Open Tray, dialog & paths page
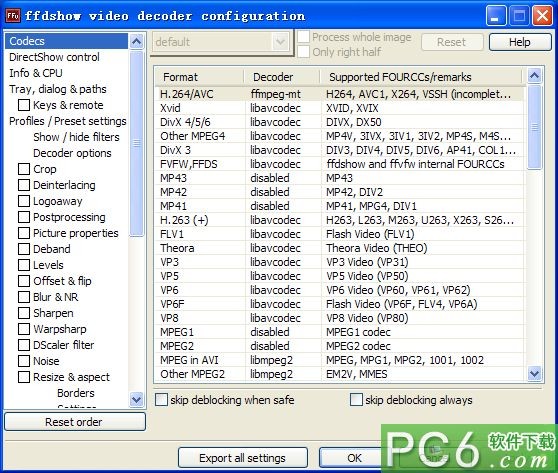This screenshot has width=558, height=473. coord(58,89)
